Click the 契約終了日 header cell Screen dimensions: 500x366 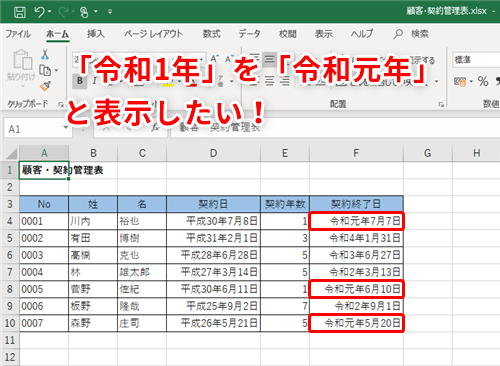coord(356,204)
